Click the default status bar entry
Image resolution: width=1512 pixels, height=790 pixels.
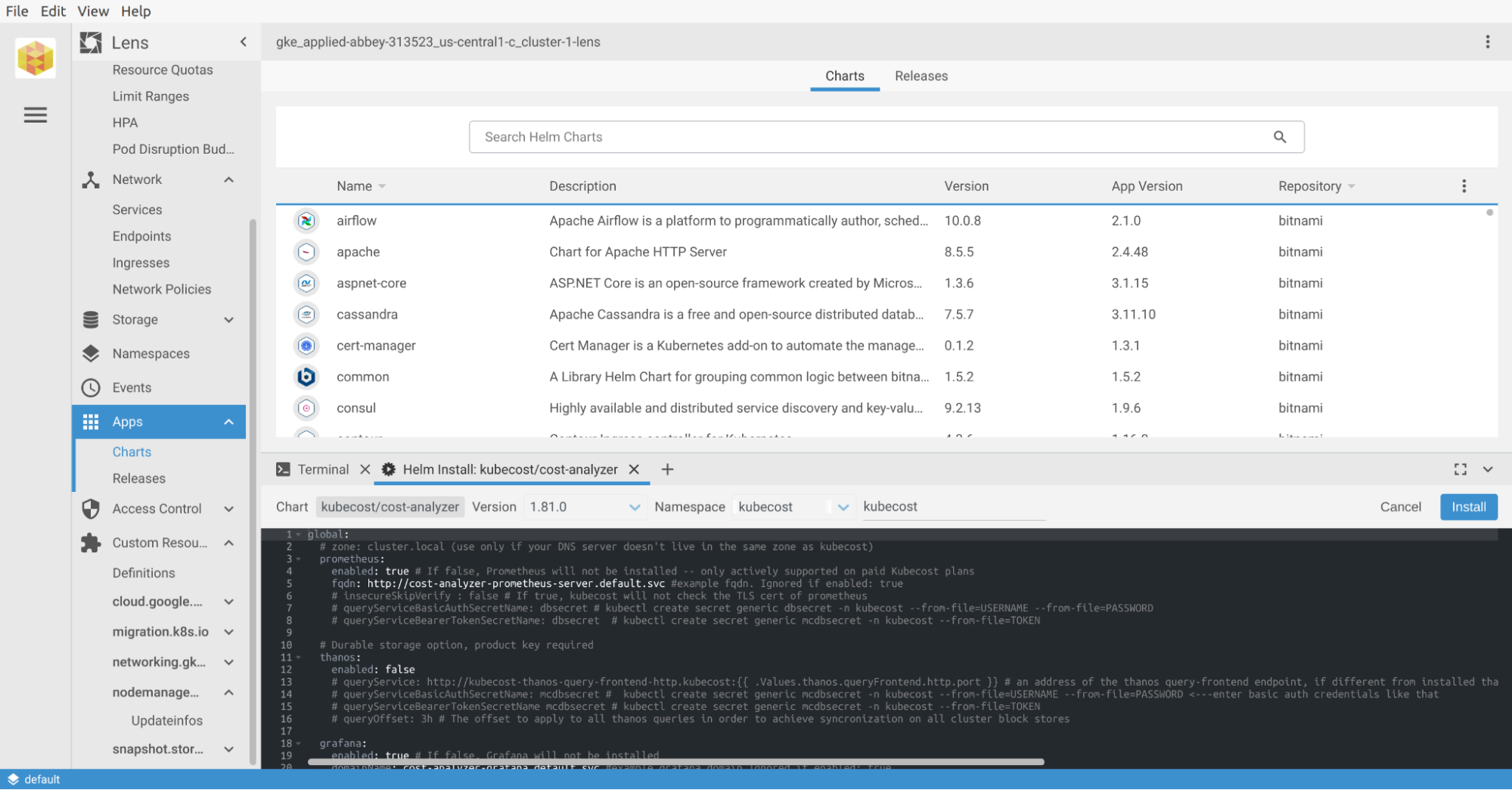pos(33,779)
